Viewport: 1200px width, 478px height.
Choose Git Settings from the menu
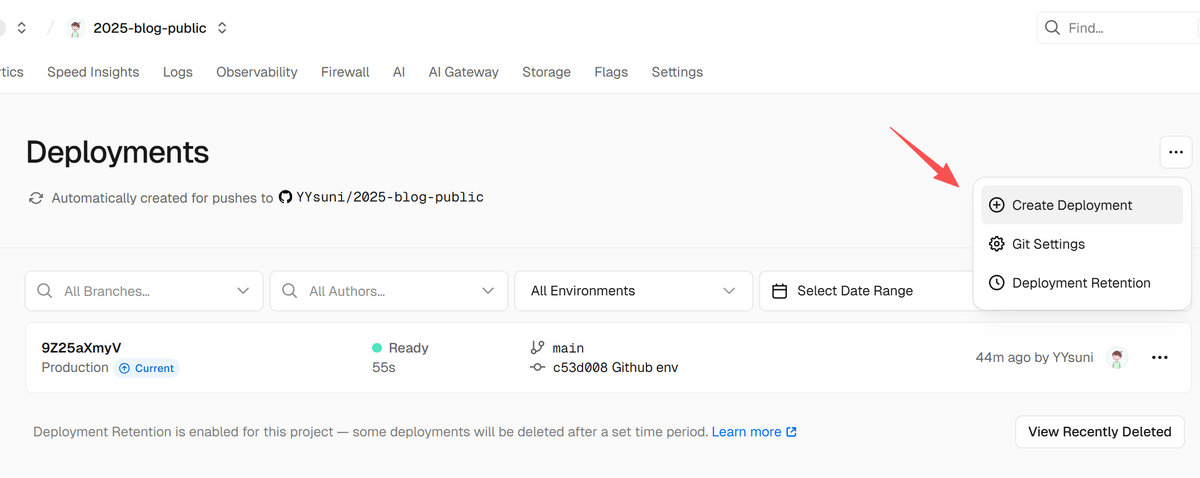(1047, 244)
